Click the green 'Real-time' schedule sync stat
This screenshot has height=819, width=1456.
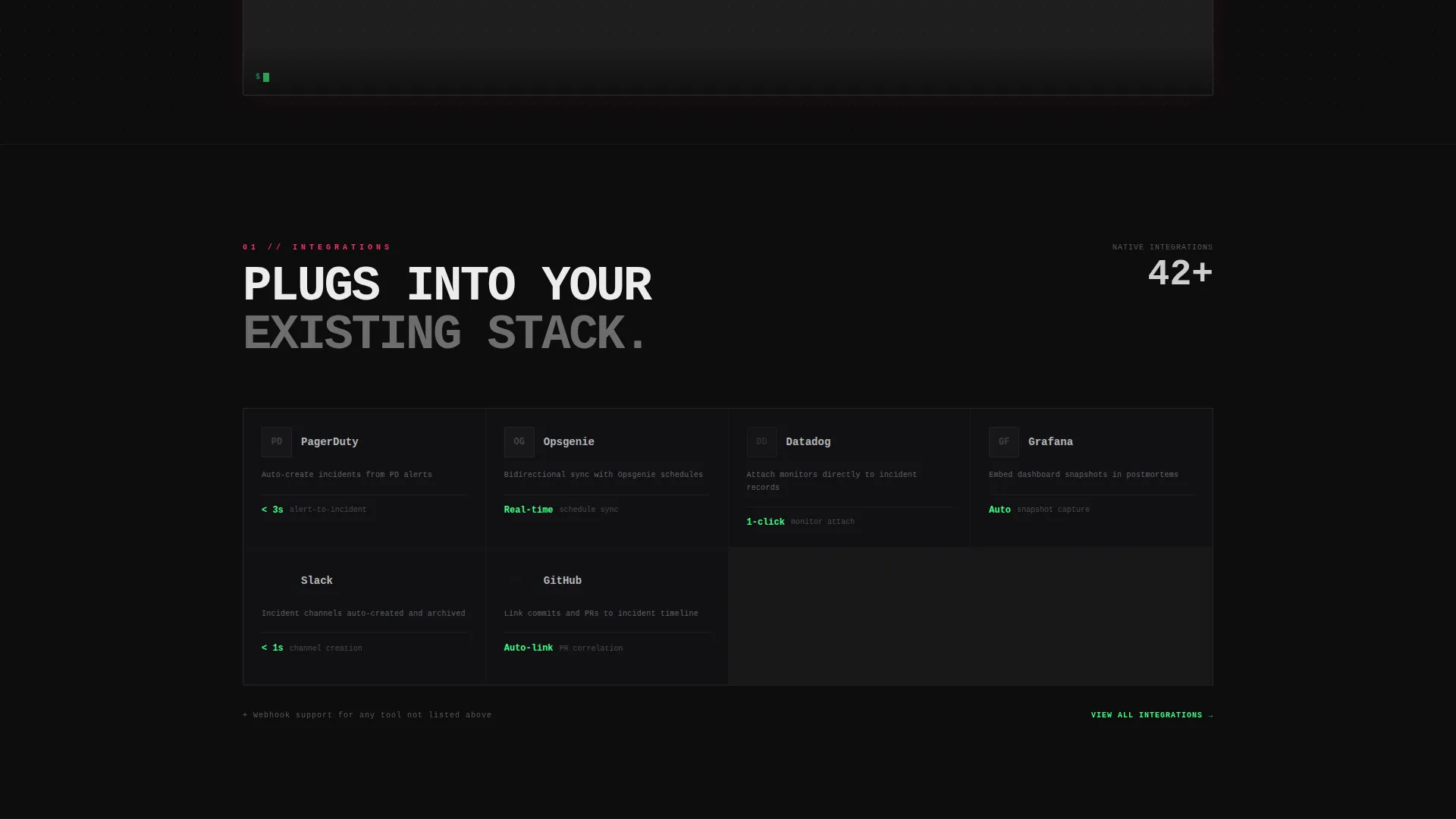[x=529, y=510]
